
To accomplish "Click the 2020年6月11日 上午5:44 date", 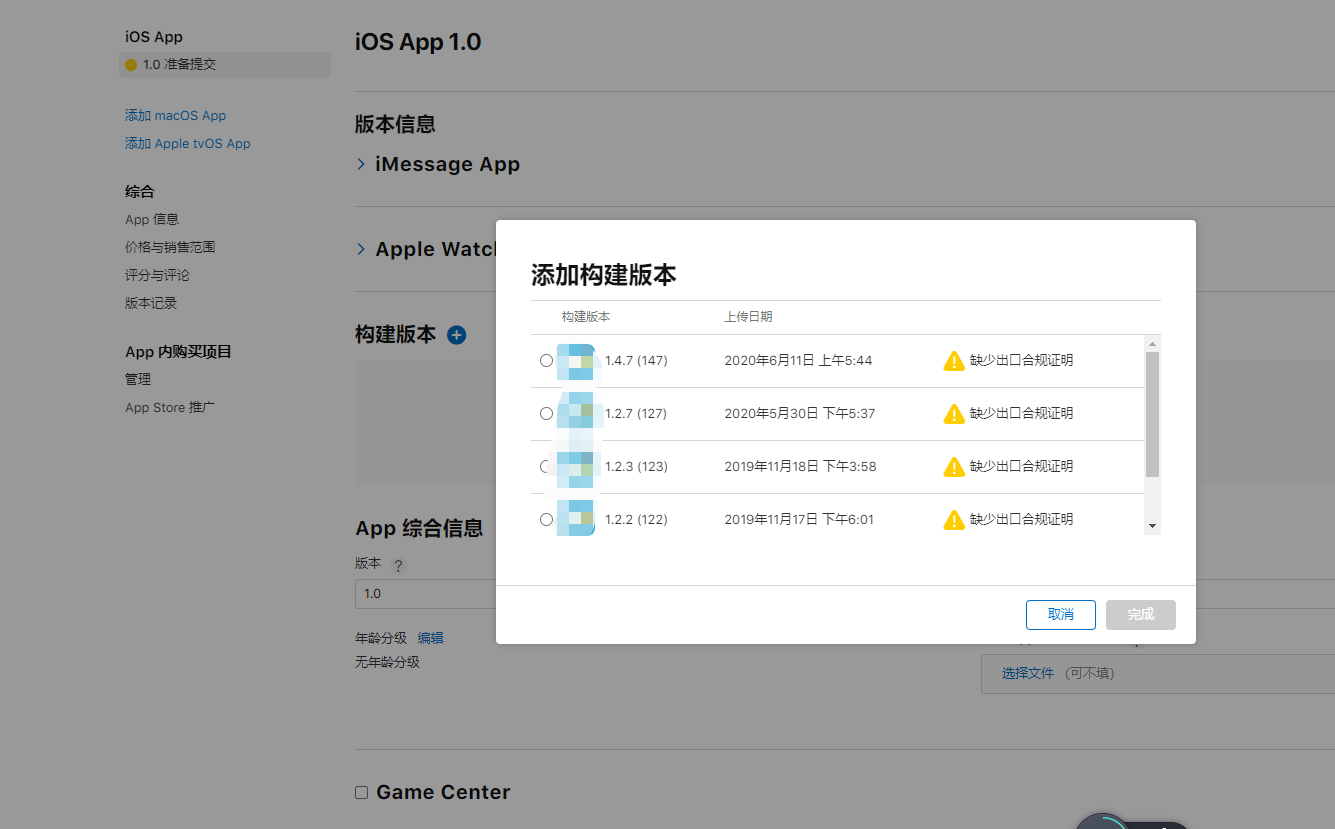I will click(x=799, y=360).
